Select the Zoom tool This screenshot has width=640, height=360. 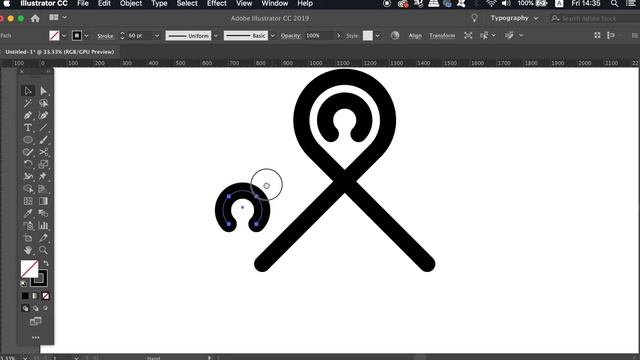tap(43, 250)
